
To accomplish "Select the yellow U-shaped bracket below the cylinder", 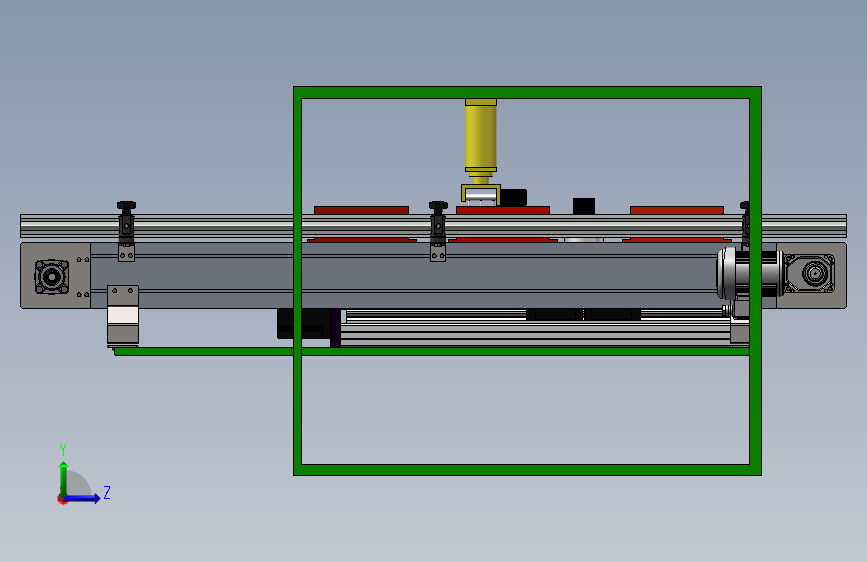I will (480, 194).
